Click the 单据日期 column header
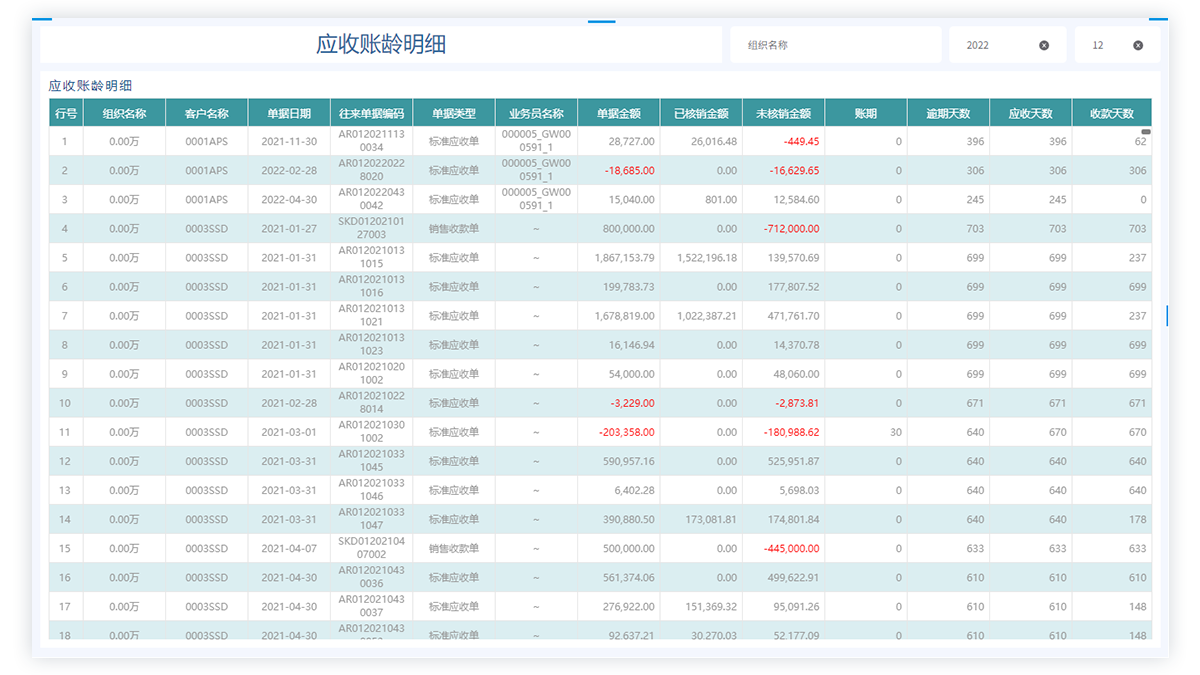 (289, 113)
